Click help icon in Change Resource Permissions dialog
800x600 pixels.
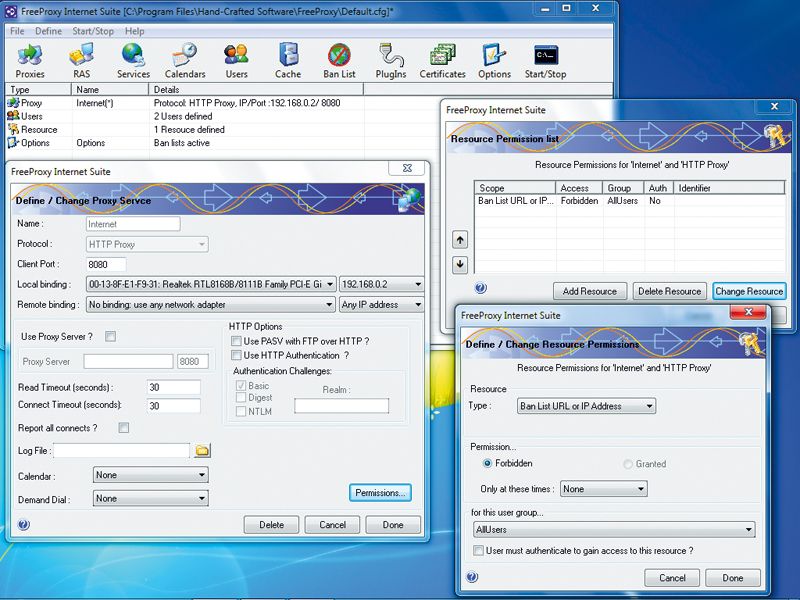(x=472, y=577)
